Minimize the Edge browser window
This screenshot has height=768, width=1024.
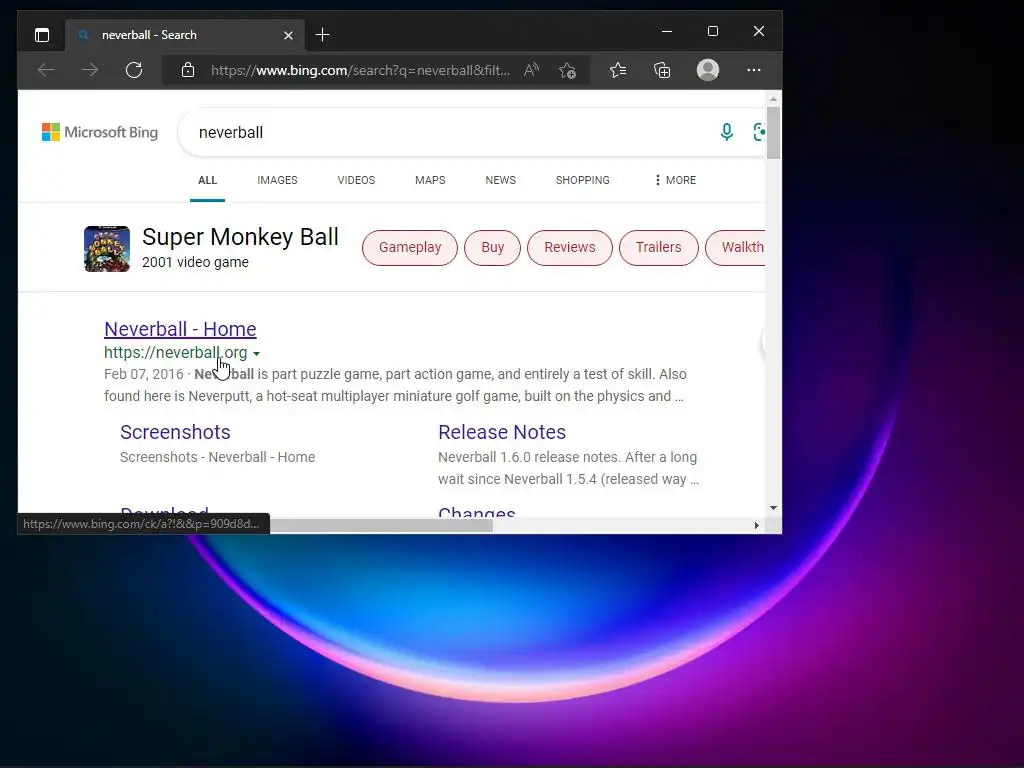[x=667, y=31]
